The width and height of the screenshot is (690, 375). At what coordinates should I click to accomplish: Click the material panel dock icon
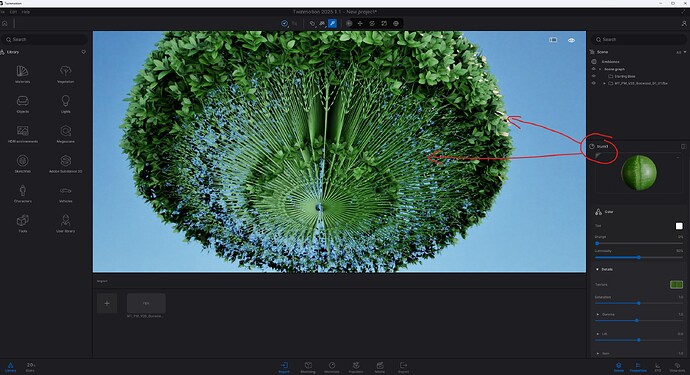[x=683, y=146]
